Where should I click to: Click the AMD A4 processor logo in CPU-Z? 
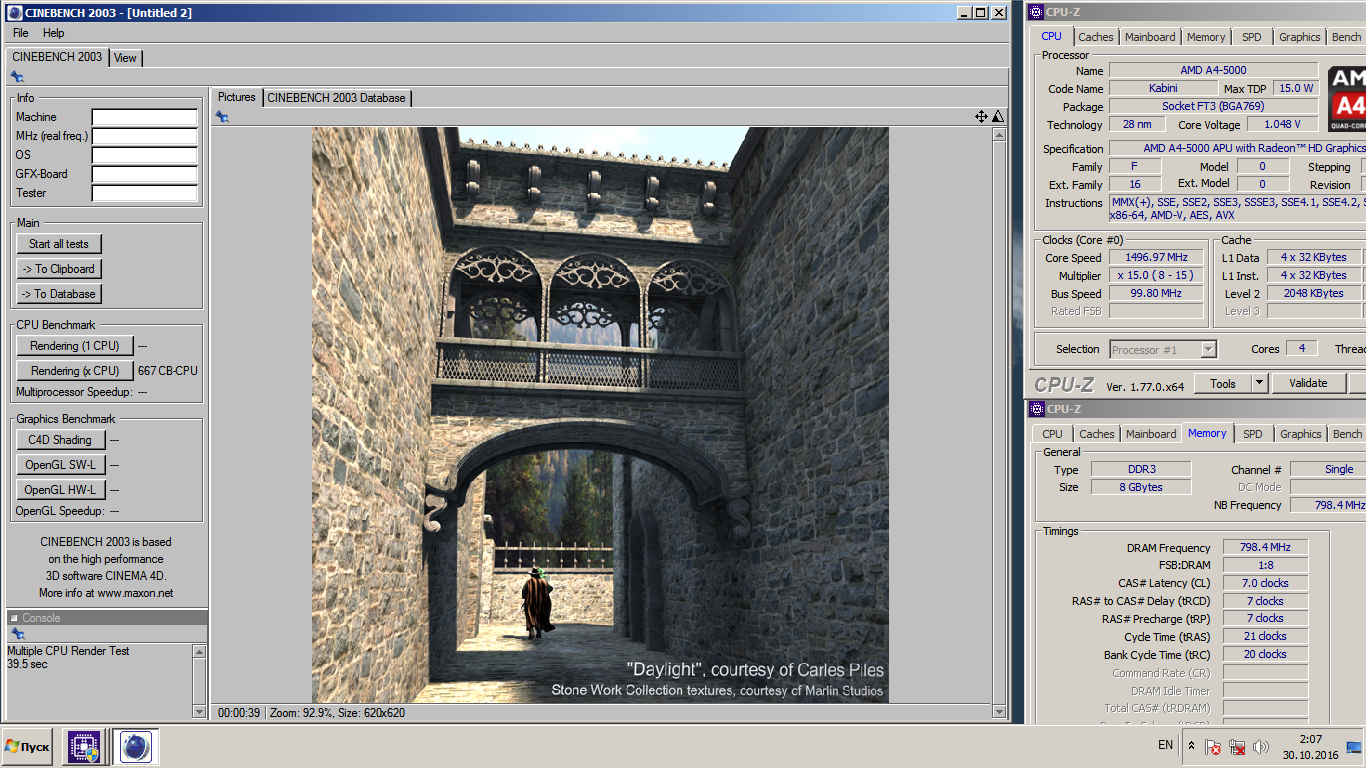click(1347, 98)
